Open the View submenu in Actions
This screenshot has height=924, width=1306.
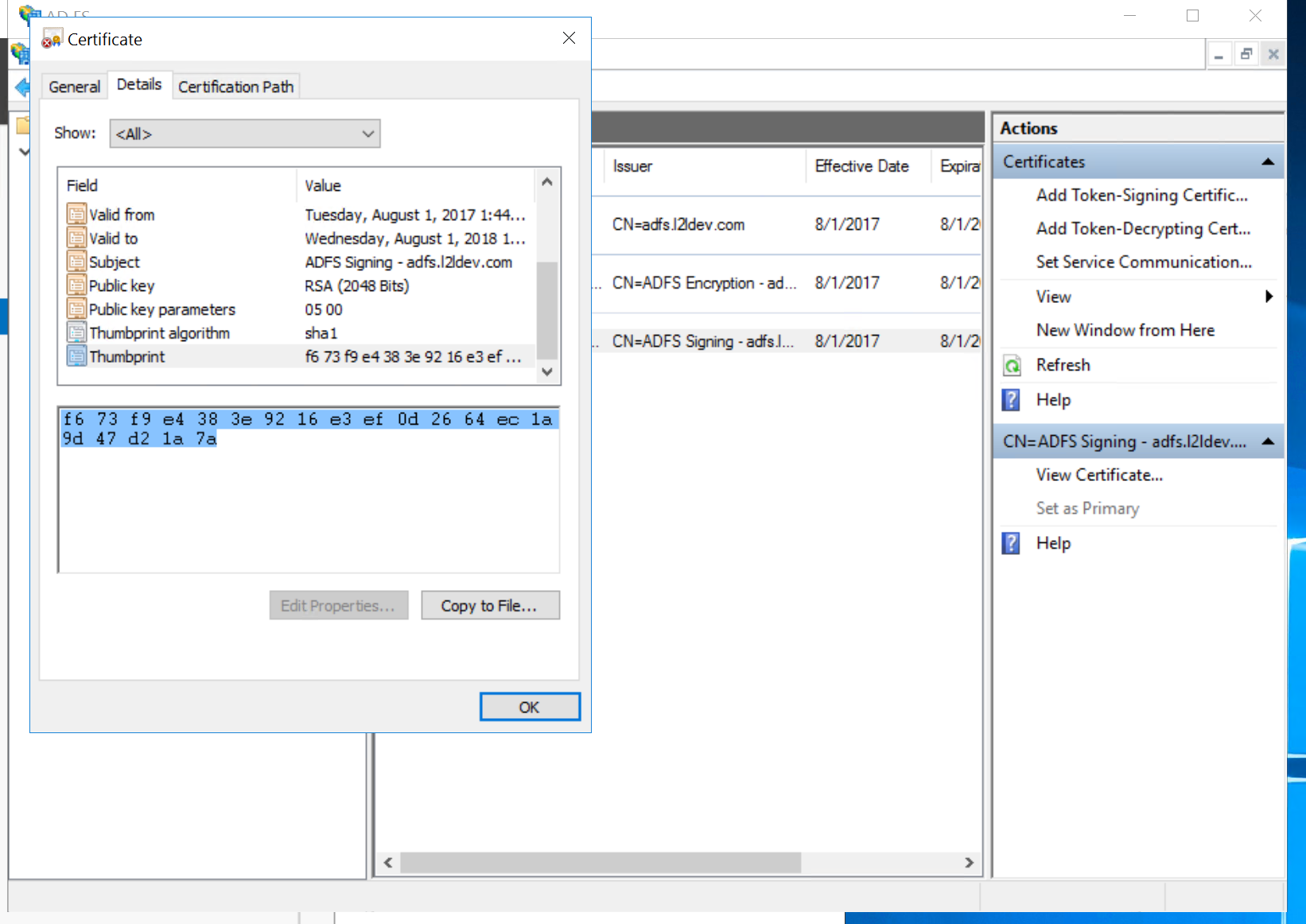(1053, 297)
